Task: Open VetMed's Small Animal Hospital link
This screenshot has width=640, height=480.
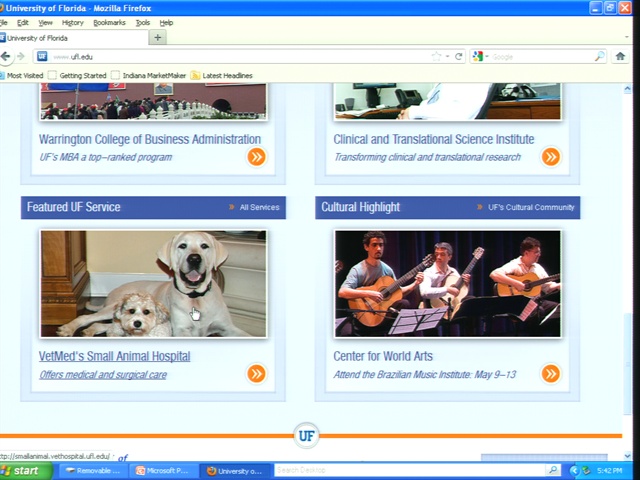Action: click(115, 356)
